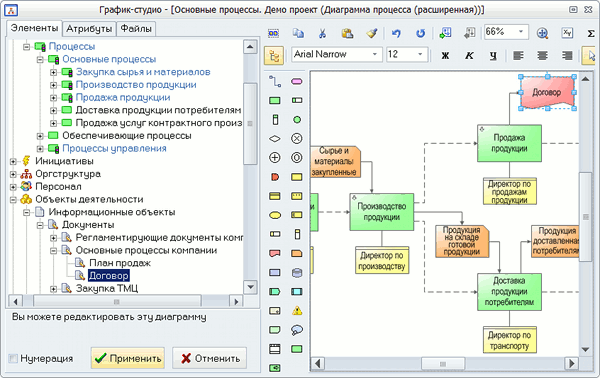This screenshot has width=600, height=378.
Task: Select the red D-shaped delay symbol
Action: tap(275, 177)
